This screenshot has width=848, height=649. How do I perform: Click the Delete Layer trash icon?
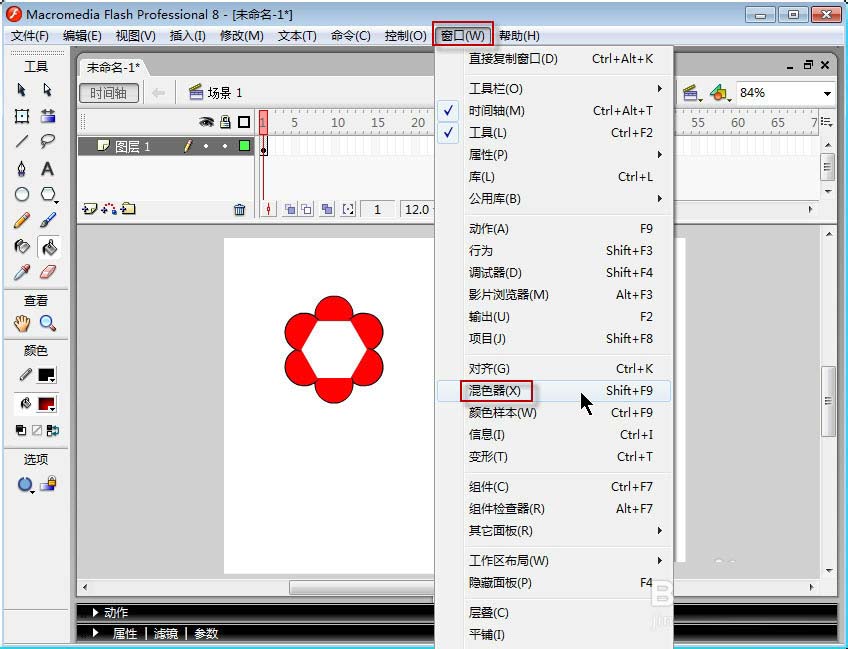point(240,209)
